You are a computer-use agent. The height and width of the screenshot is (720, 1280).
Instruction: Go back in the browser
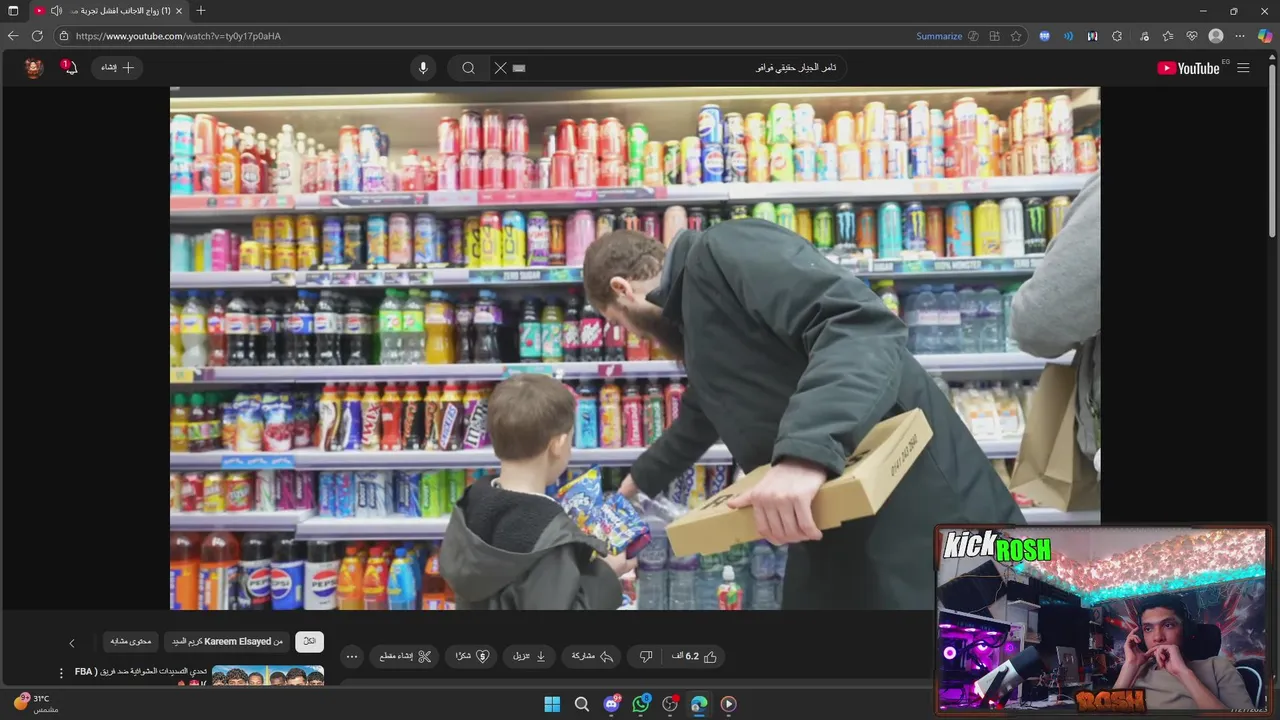click(x=13, y=36)
